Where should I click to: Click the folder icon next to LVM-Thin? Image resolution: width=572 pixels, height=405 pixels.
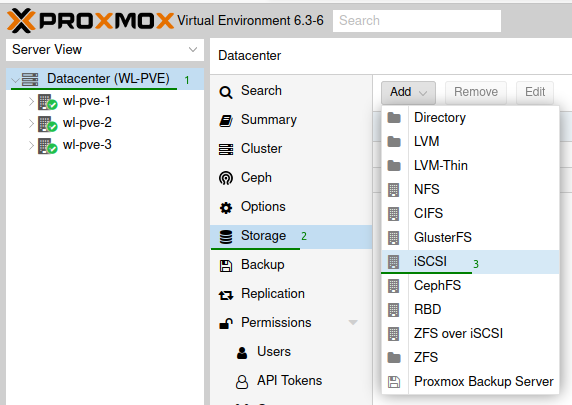(394, 166)
